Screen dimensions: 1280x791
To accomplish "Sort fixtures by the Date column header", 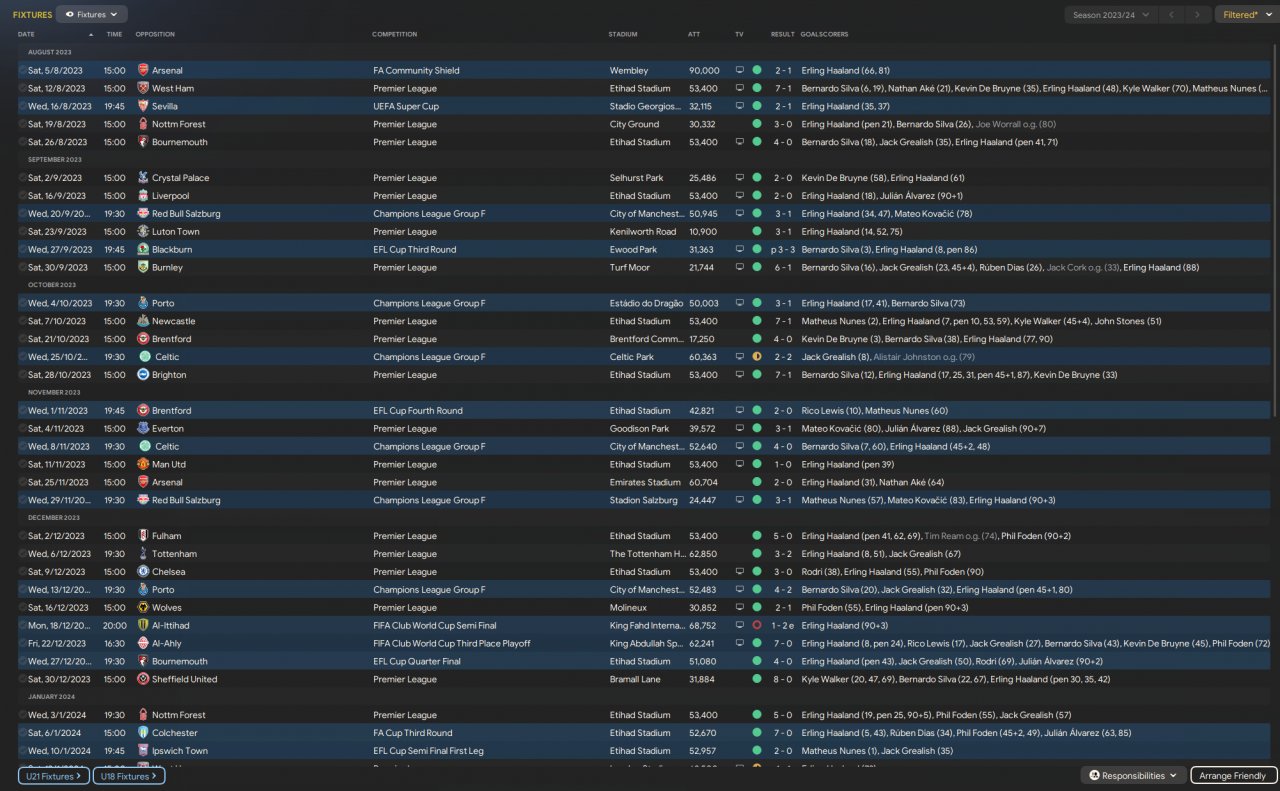I will coord(26,34).
